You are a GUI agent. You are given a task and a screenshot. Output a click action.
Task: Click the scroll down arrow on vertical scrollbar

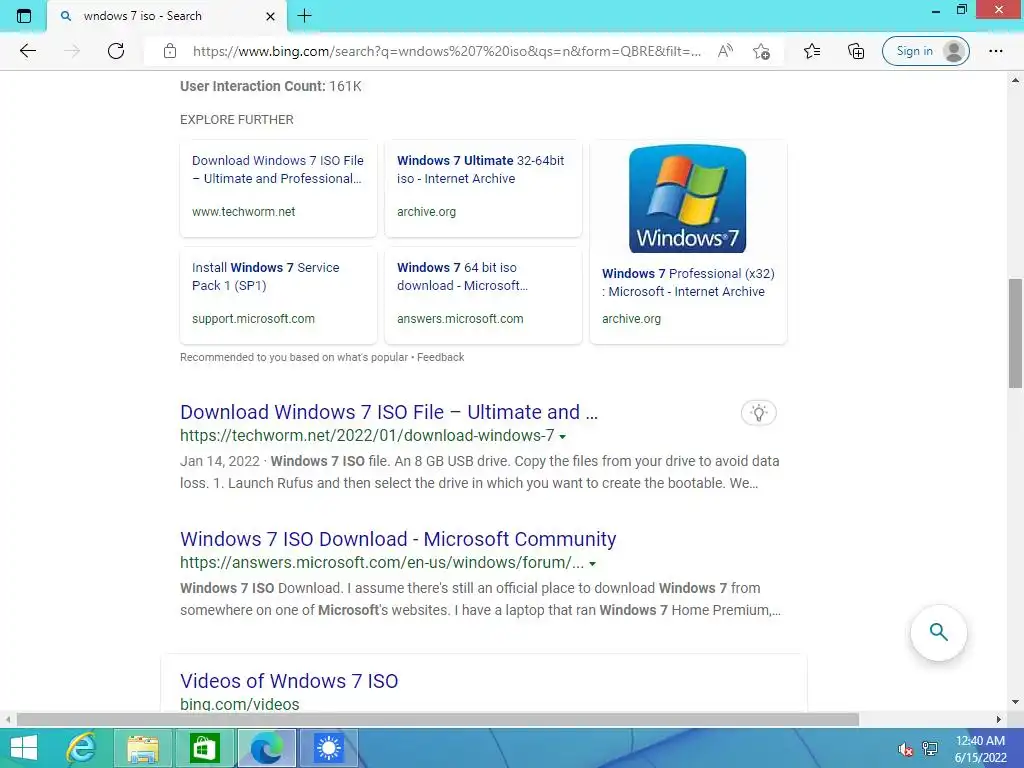point(1015,703)
